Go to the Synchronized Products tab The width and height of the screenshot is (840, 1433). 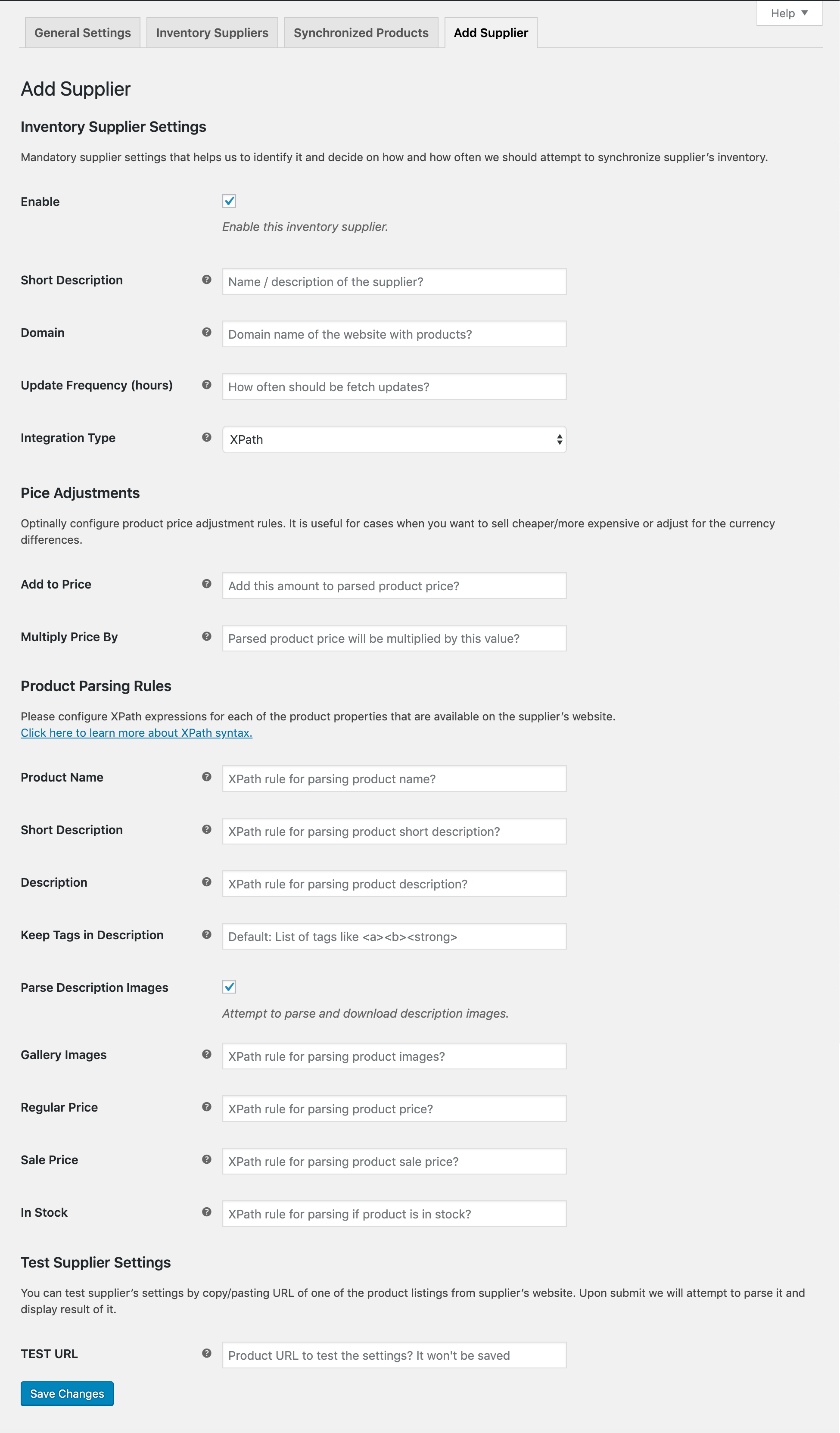coord(361,33)
